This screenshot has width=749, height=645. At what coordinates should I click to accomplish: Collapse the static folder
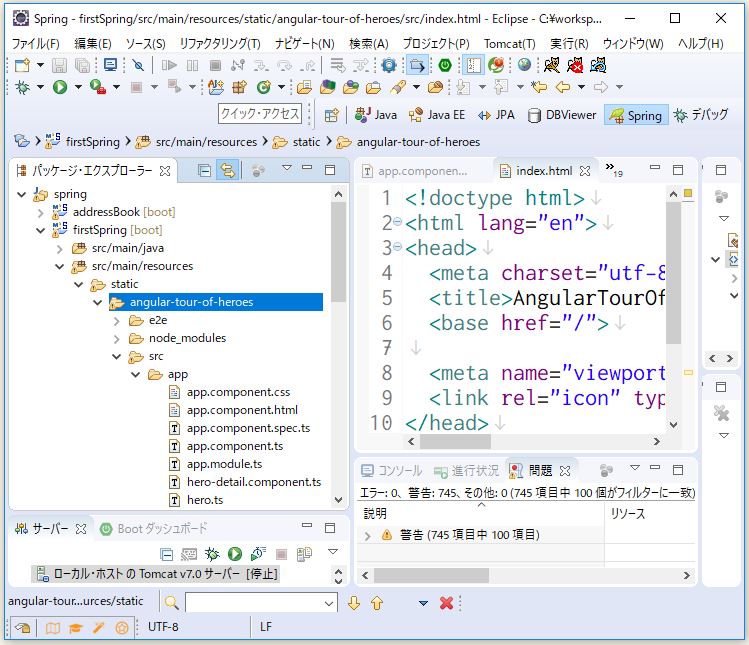tap(79, 285)
